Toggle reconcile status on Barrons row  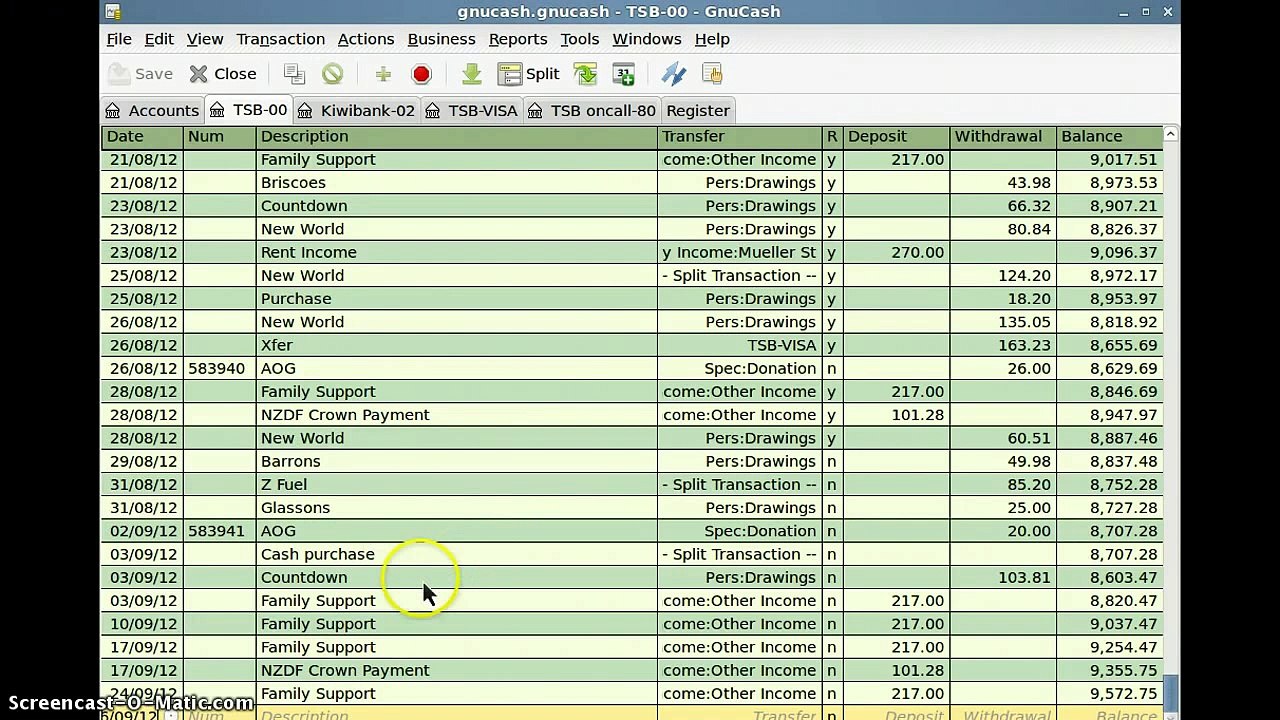pos(832,461)
